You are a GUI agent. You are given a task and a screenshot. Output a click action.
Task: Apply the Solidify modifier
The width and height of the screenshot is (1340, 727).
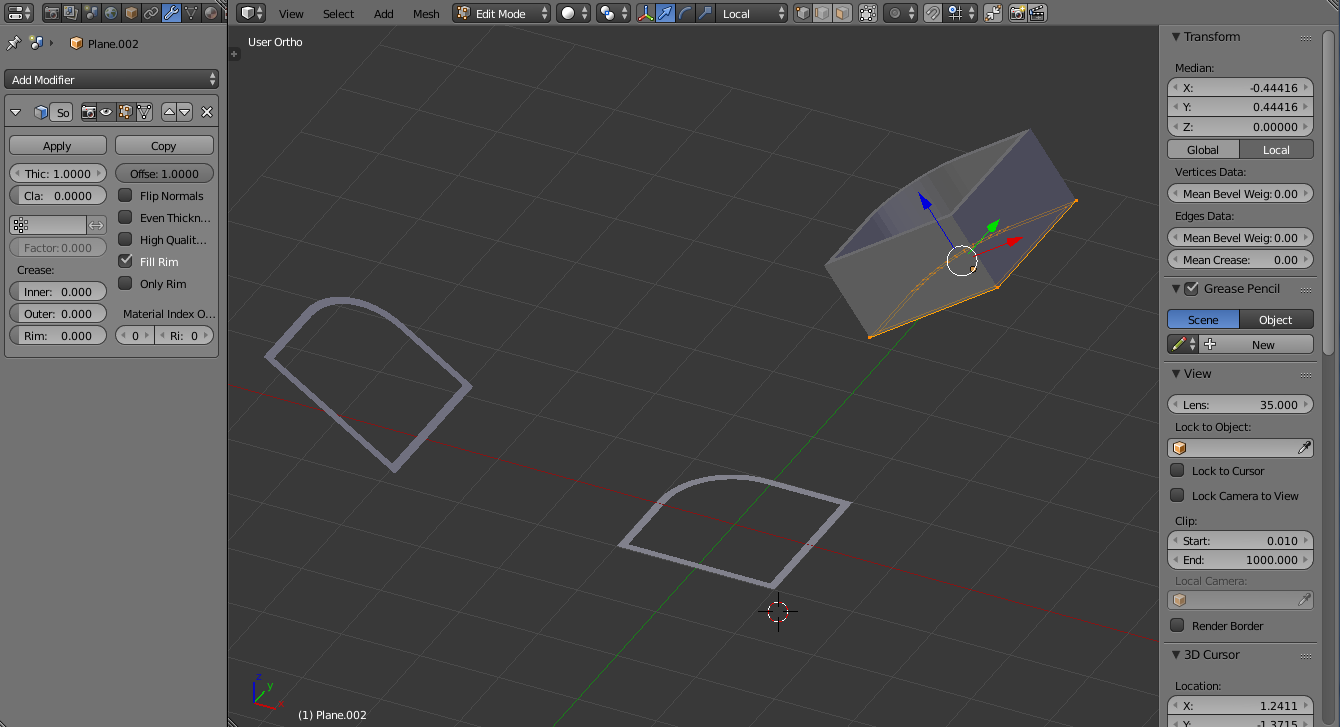tap(57, 145)
